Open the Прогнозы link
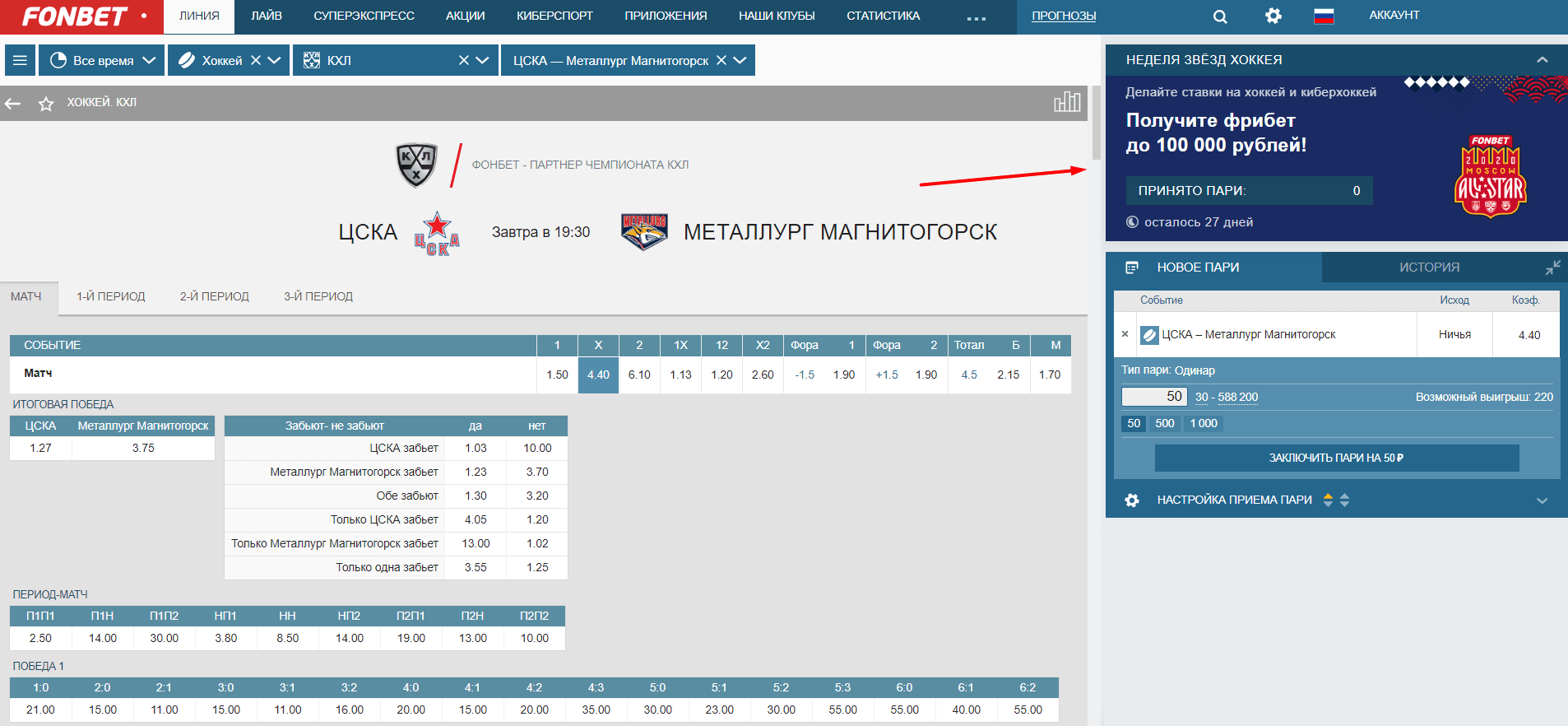The image size is (1568, 726). coord(1064,16)
